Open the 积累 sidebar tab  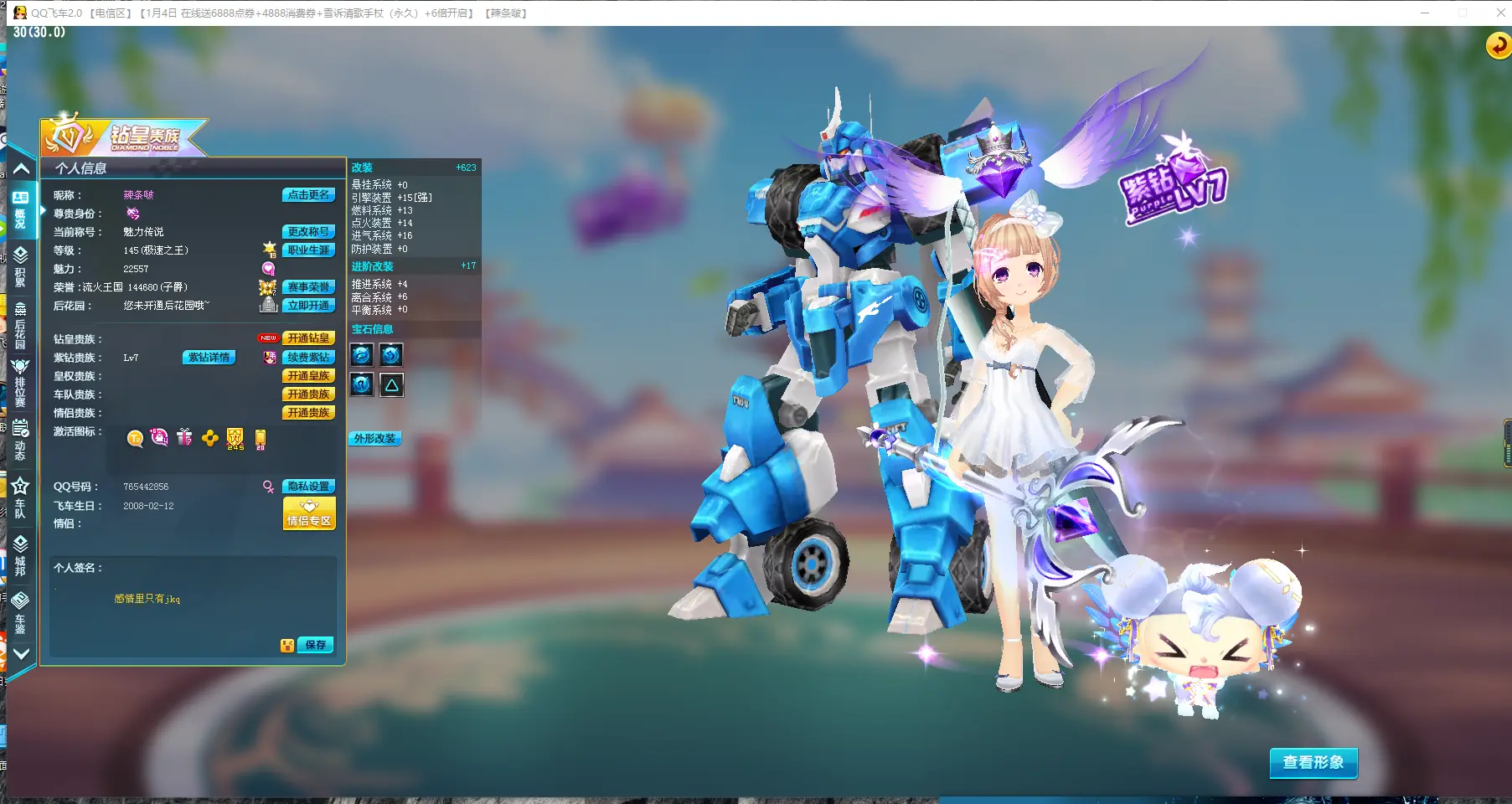(x=20, y=266)
